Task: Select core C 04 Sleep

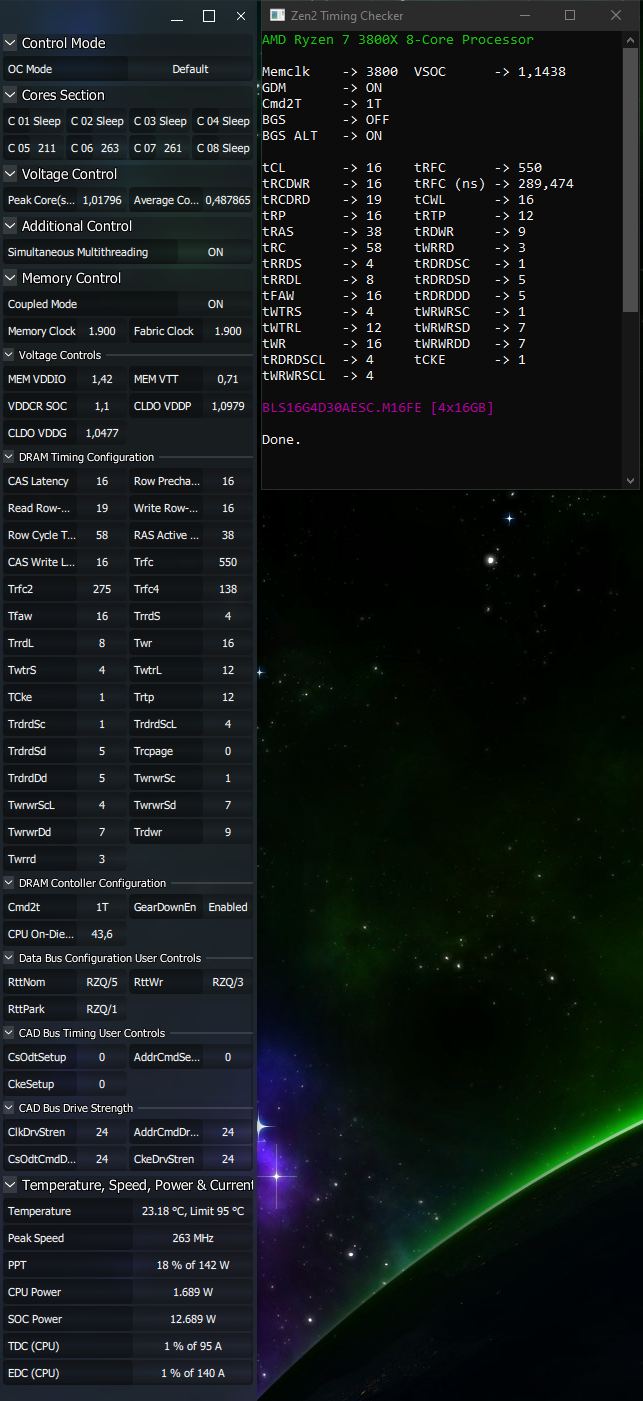Action: [223, 121]
